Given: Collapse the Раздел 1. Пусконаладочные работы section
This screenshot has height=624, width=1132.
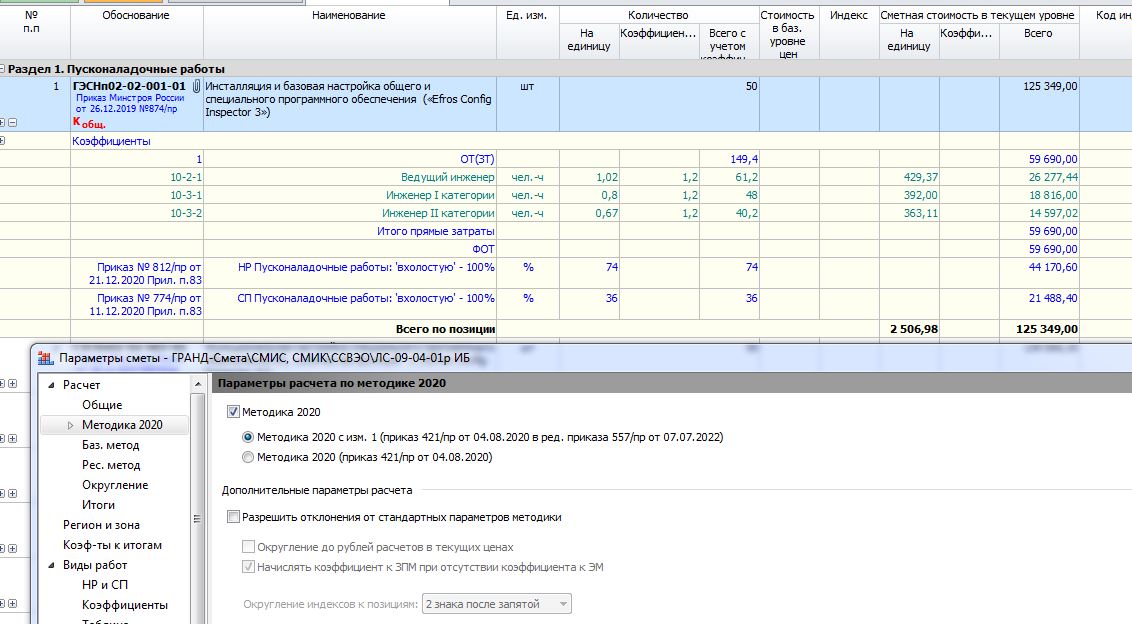Looking at the screenshot, I should pyautogui.click(x=3, y=69).
